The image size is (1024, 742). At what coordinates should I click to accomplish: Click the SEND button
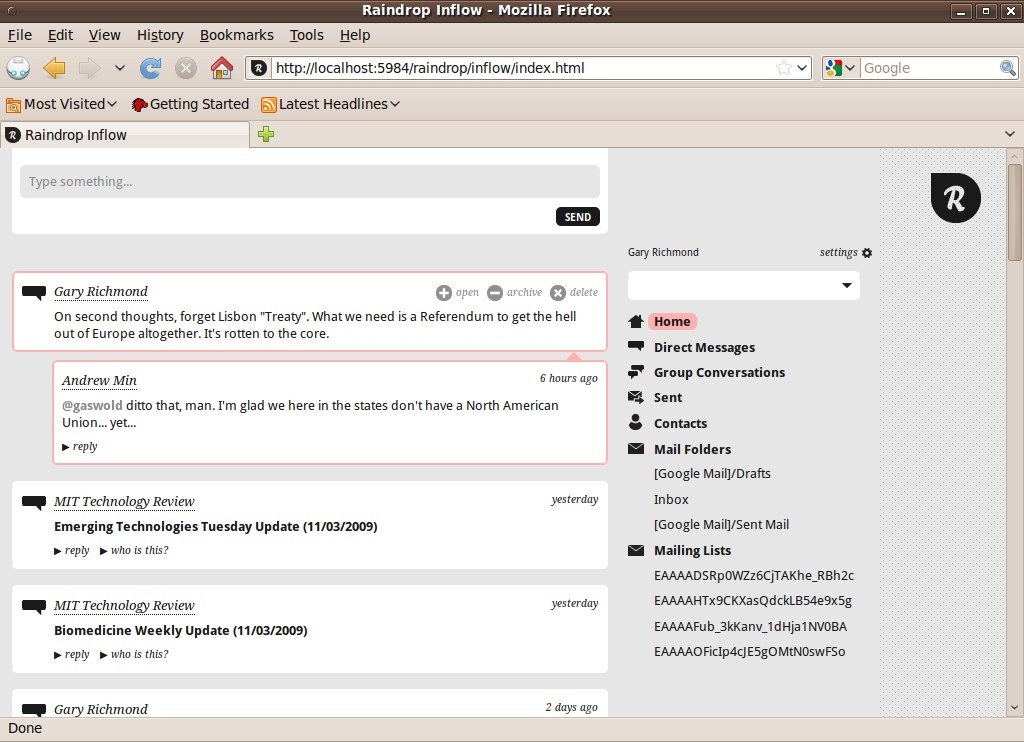click(578, 217)
